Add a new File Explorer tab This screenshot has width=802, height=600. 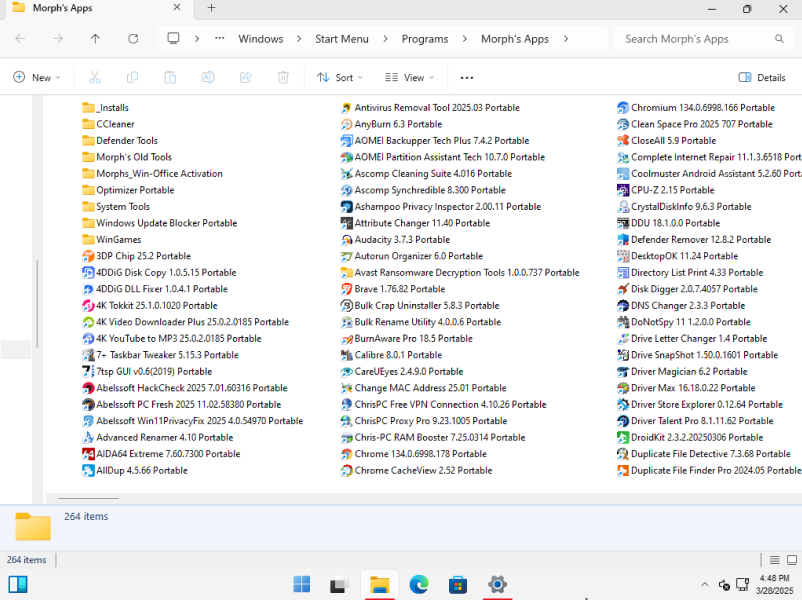click(211, 8)
